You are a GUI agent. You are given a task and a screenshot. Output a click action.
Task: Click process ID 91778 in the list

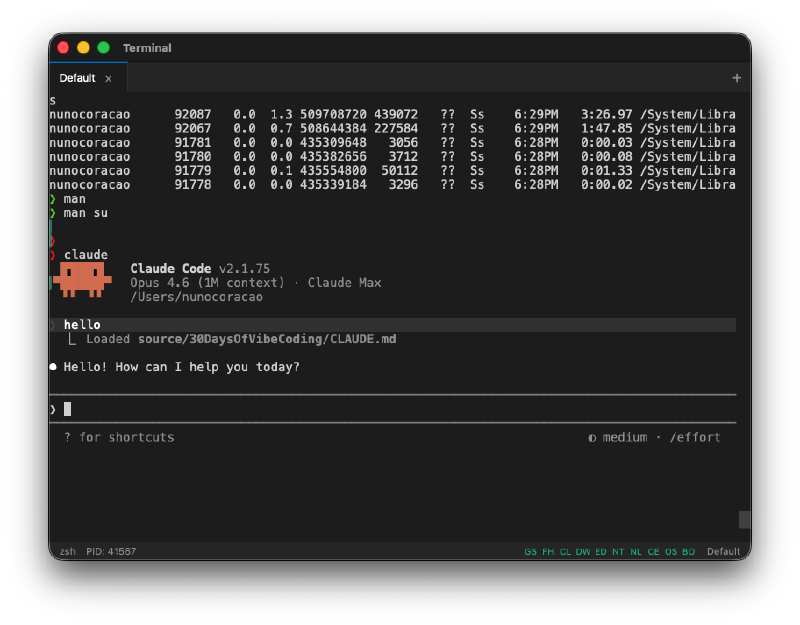192,185
